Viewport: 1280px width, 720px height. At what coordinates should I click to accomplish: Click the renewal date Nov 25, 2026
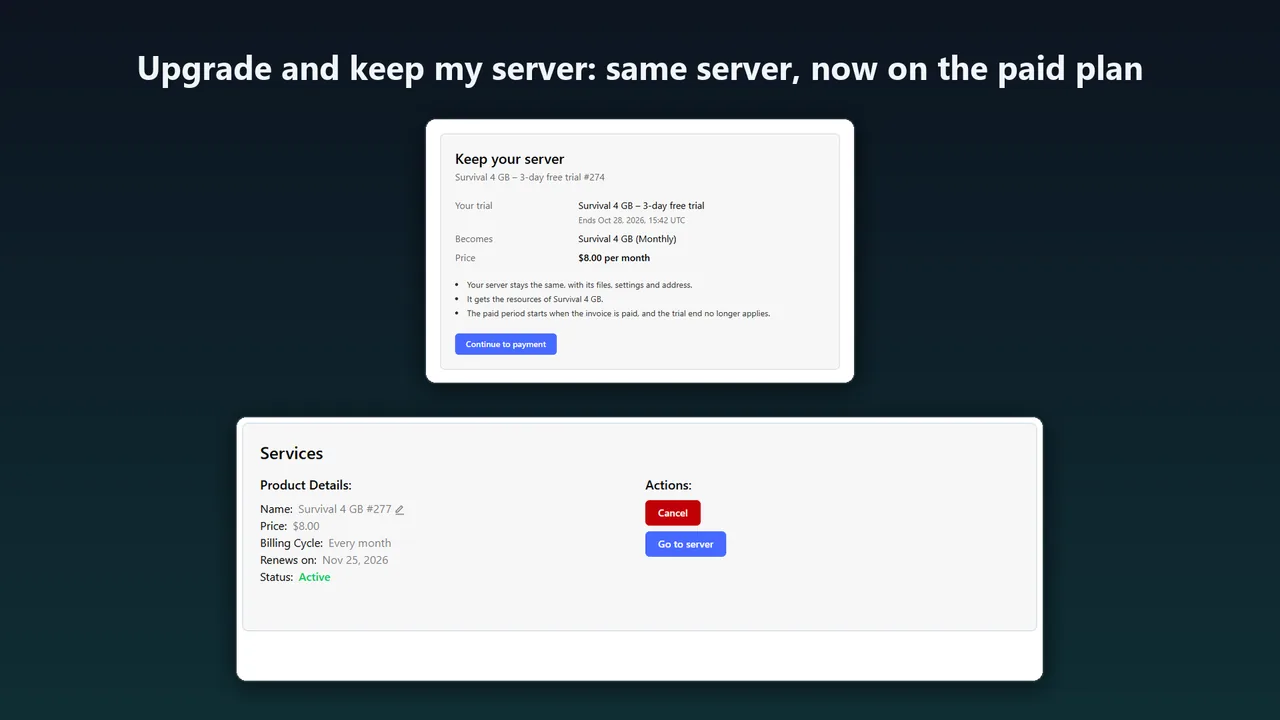(355, 560)
